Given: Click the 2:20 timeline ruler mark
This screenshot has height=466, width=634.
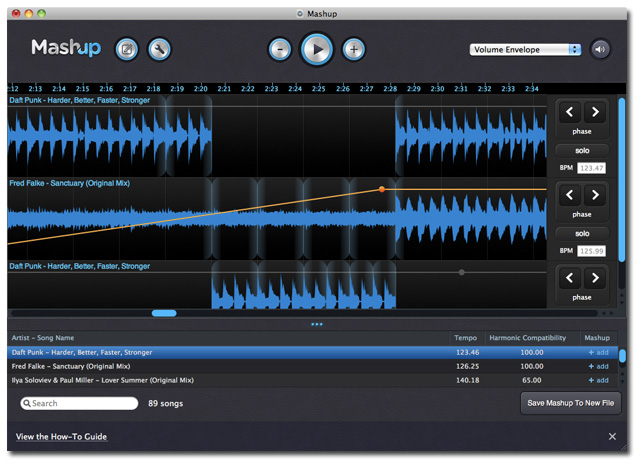Looking at the screenshot, I should tap(201, 89).
